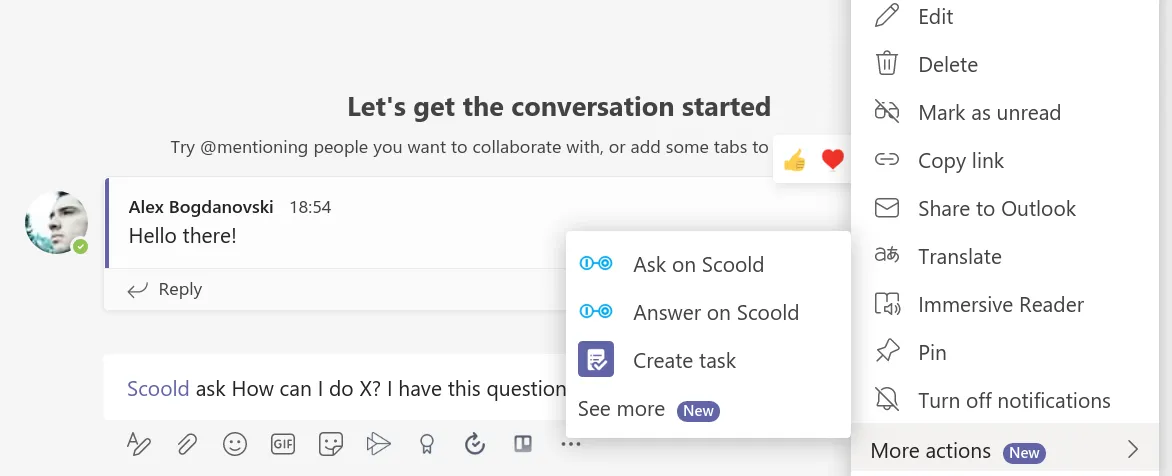Image resolution: width=1172 pixels, height=476 pixels.
Task: Open the Sticker picker icon
Action: click(331, 444)
